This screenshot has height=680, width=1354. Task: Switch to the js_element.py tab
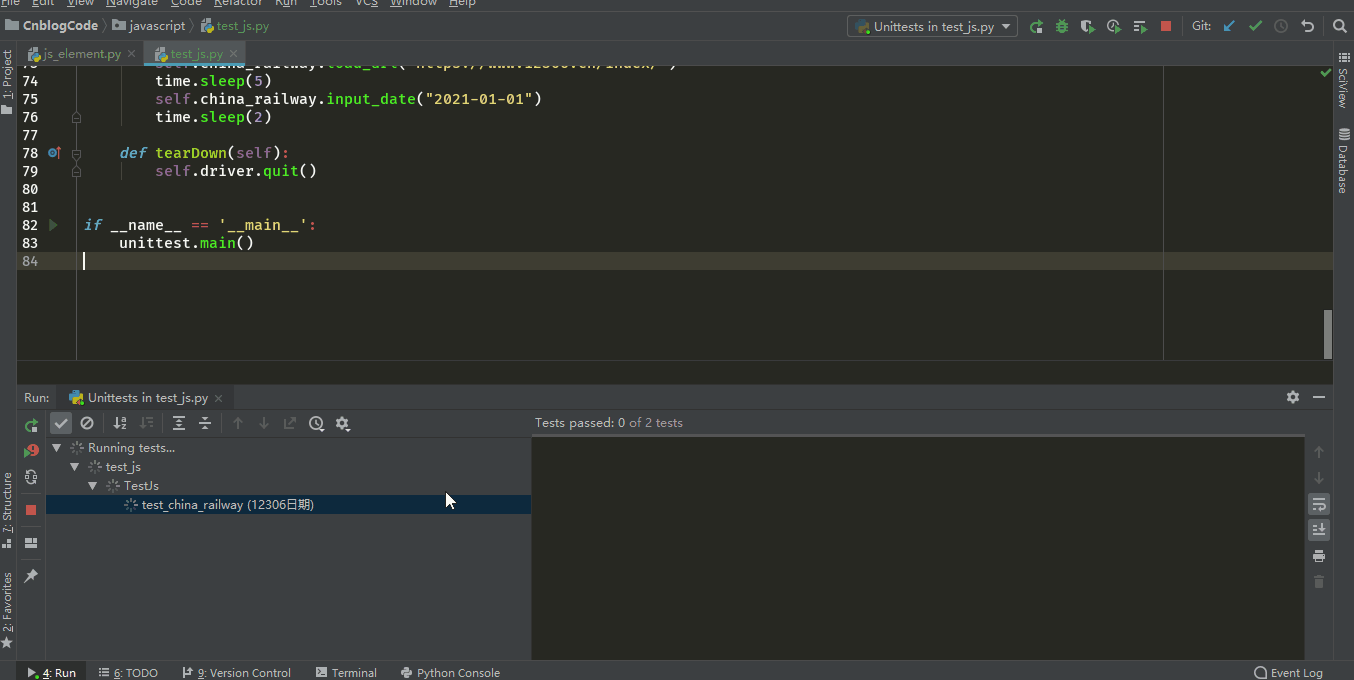tap(81, 54)
